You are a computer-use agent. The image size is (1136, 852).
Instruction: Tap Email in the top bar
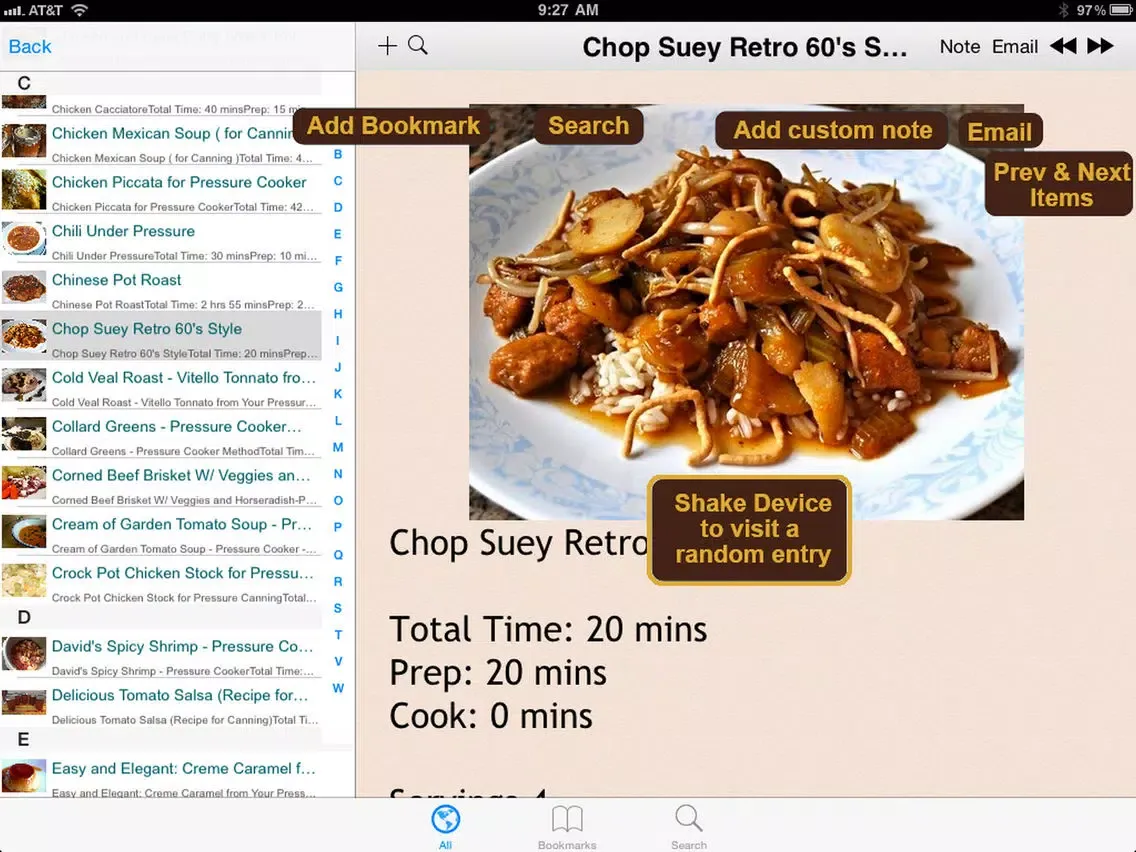pos(1014,47)
